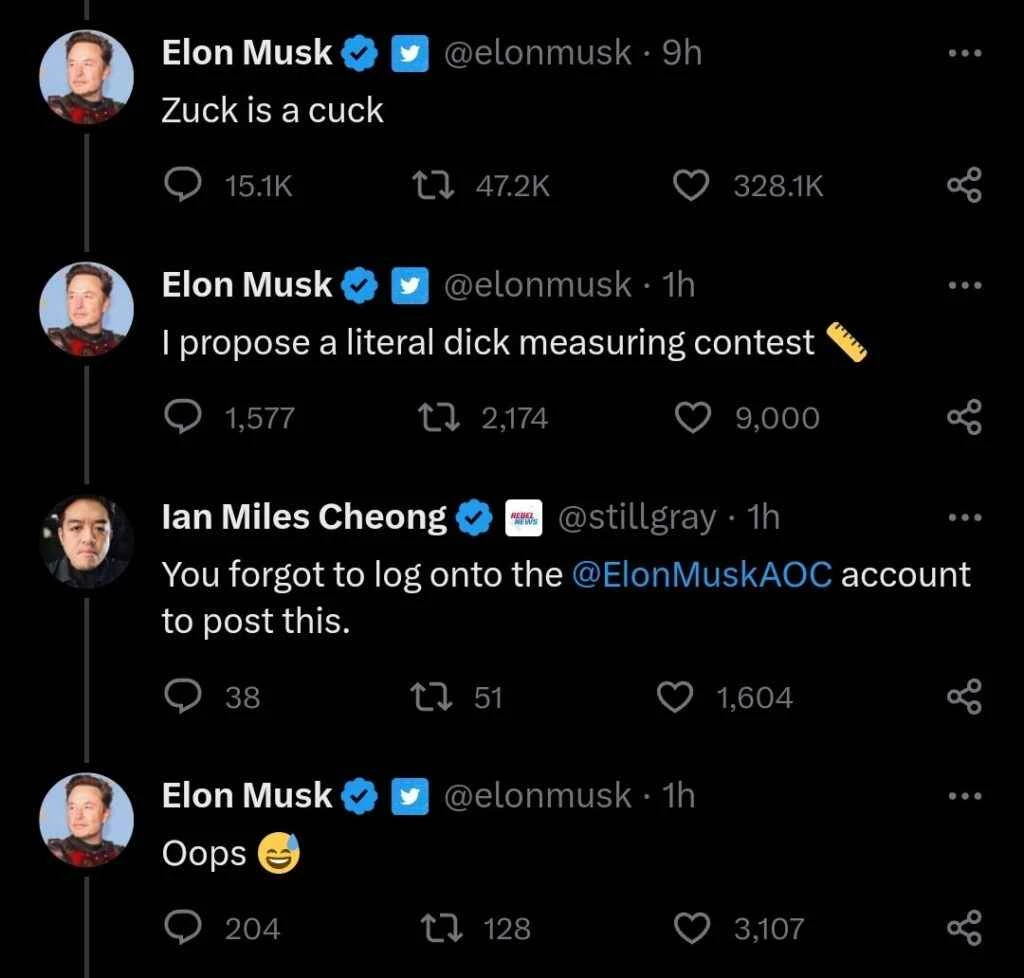
Task: Like Ian Miles Cheong's reply
Action: (675, 697)
